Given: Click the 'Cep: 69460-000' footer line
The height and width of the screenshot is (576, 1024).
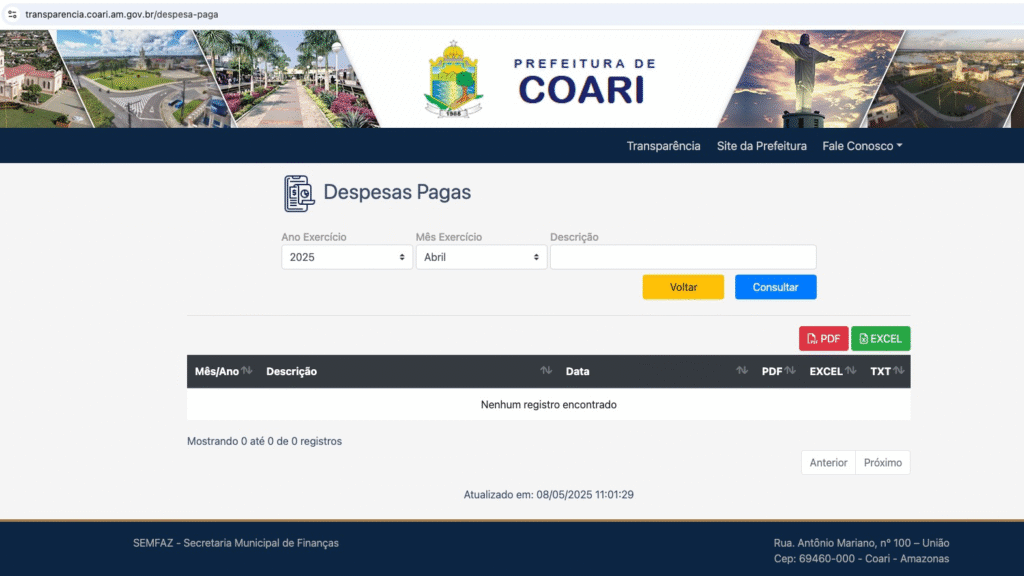Looking at the screenshot, I should [861, 558].
